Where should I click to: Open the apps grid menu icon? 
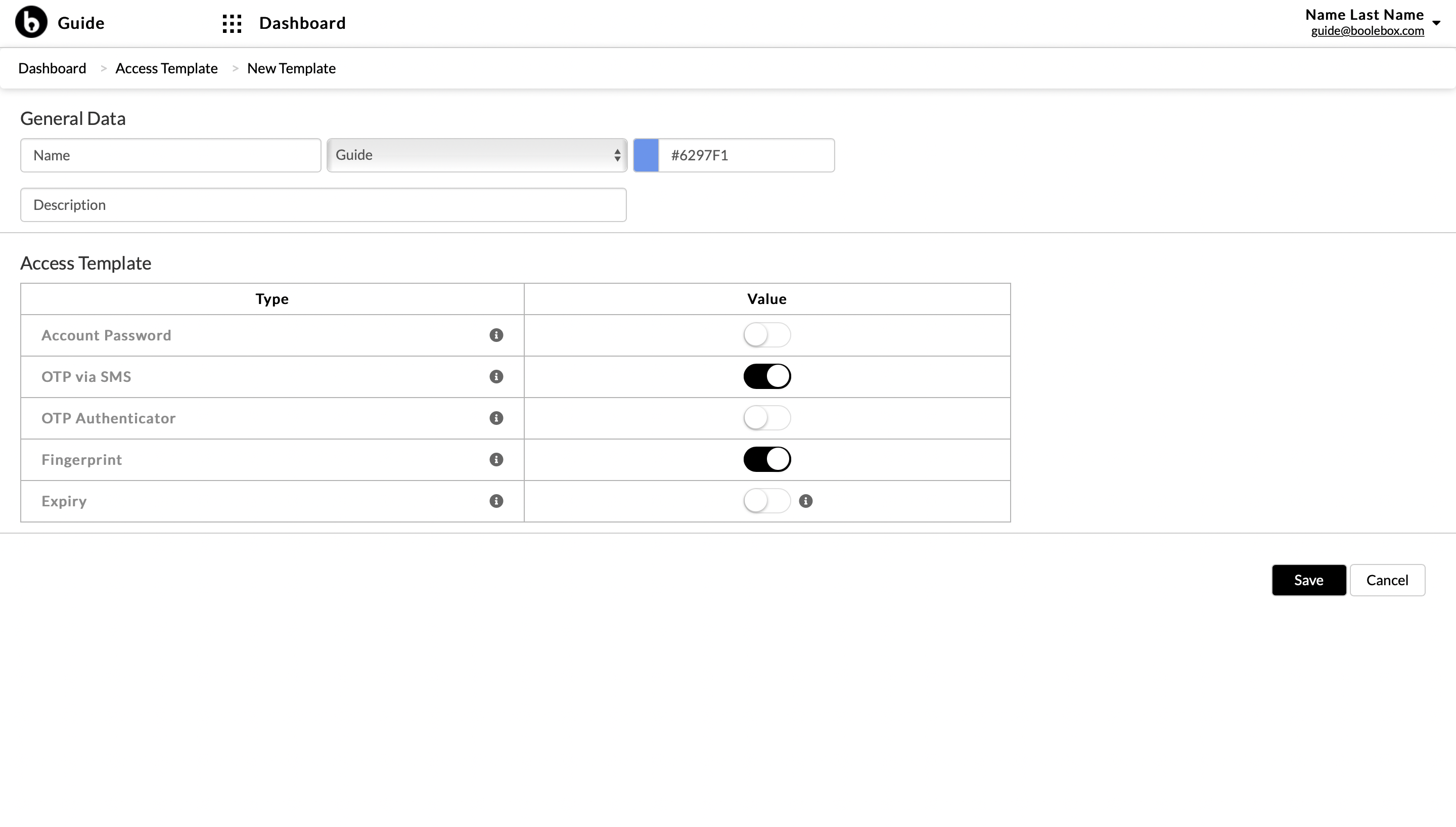(232, 23)
